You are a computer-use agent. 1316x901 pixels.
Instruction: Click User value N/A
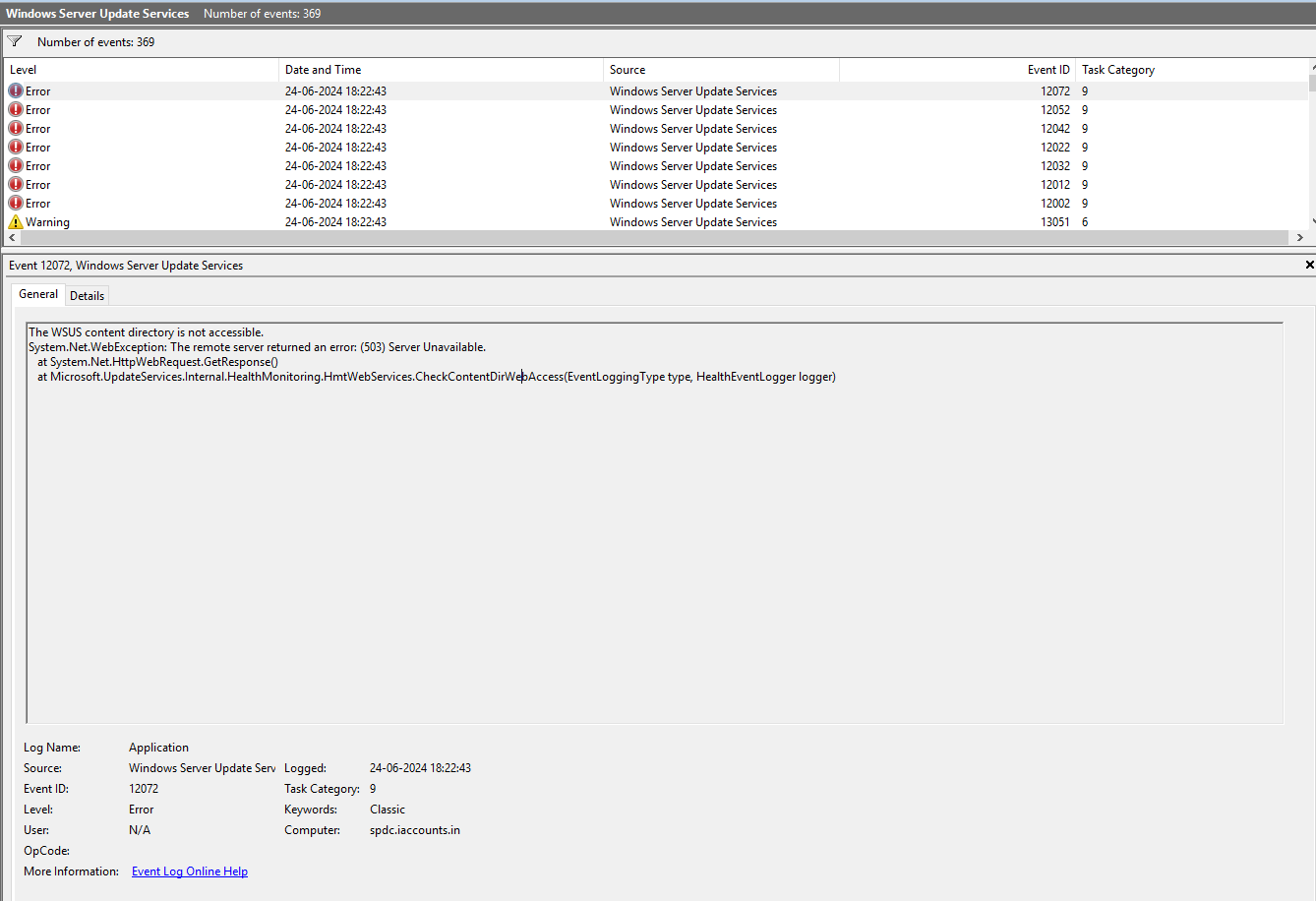140,830
